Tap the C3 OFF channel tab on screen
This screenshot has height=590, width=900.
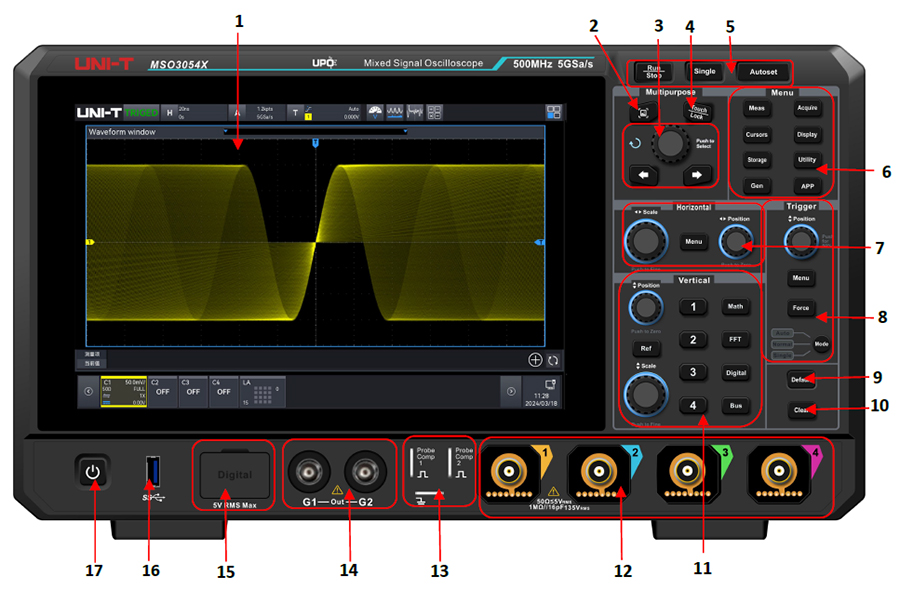click(193, 391)
